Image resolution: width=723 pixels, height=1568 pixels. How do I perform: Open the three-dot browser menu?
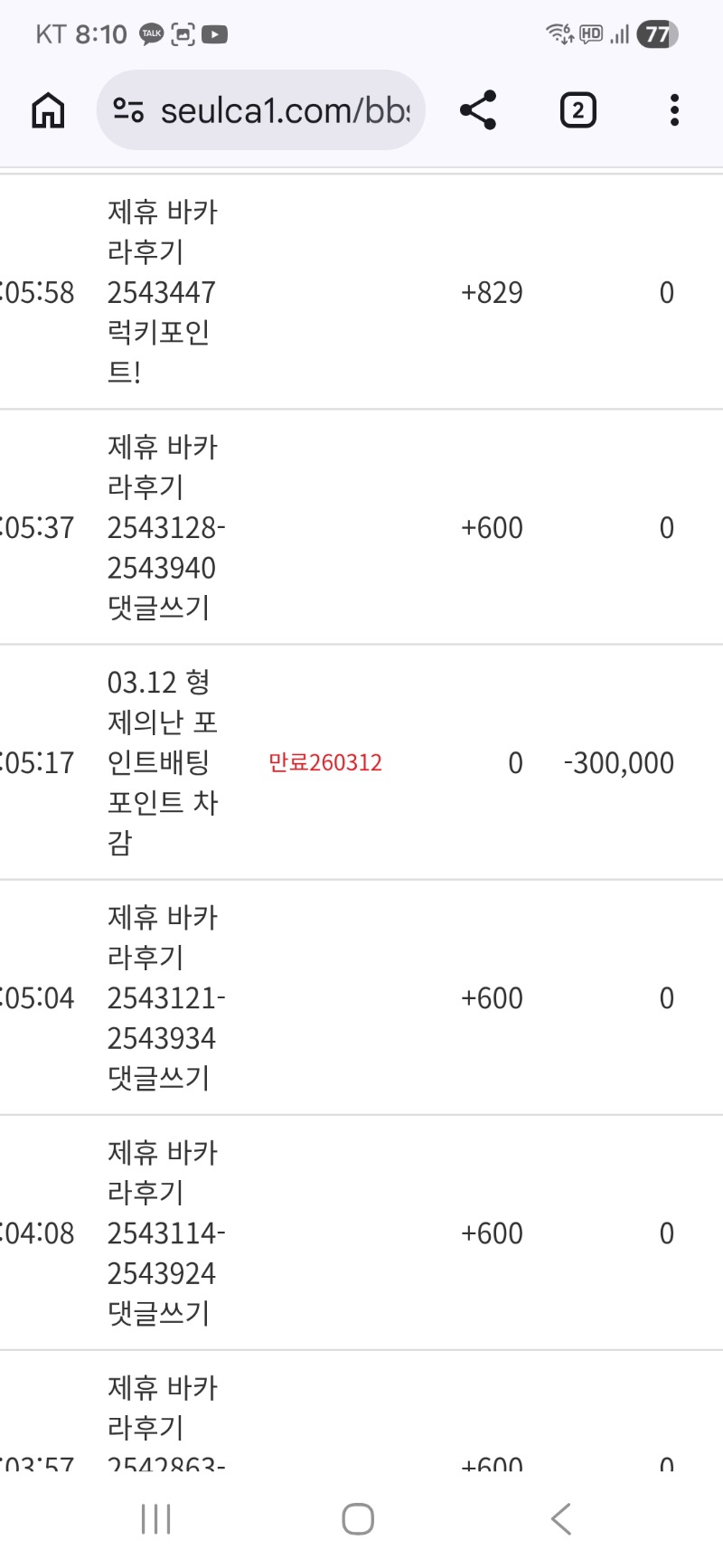(674, 110)
